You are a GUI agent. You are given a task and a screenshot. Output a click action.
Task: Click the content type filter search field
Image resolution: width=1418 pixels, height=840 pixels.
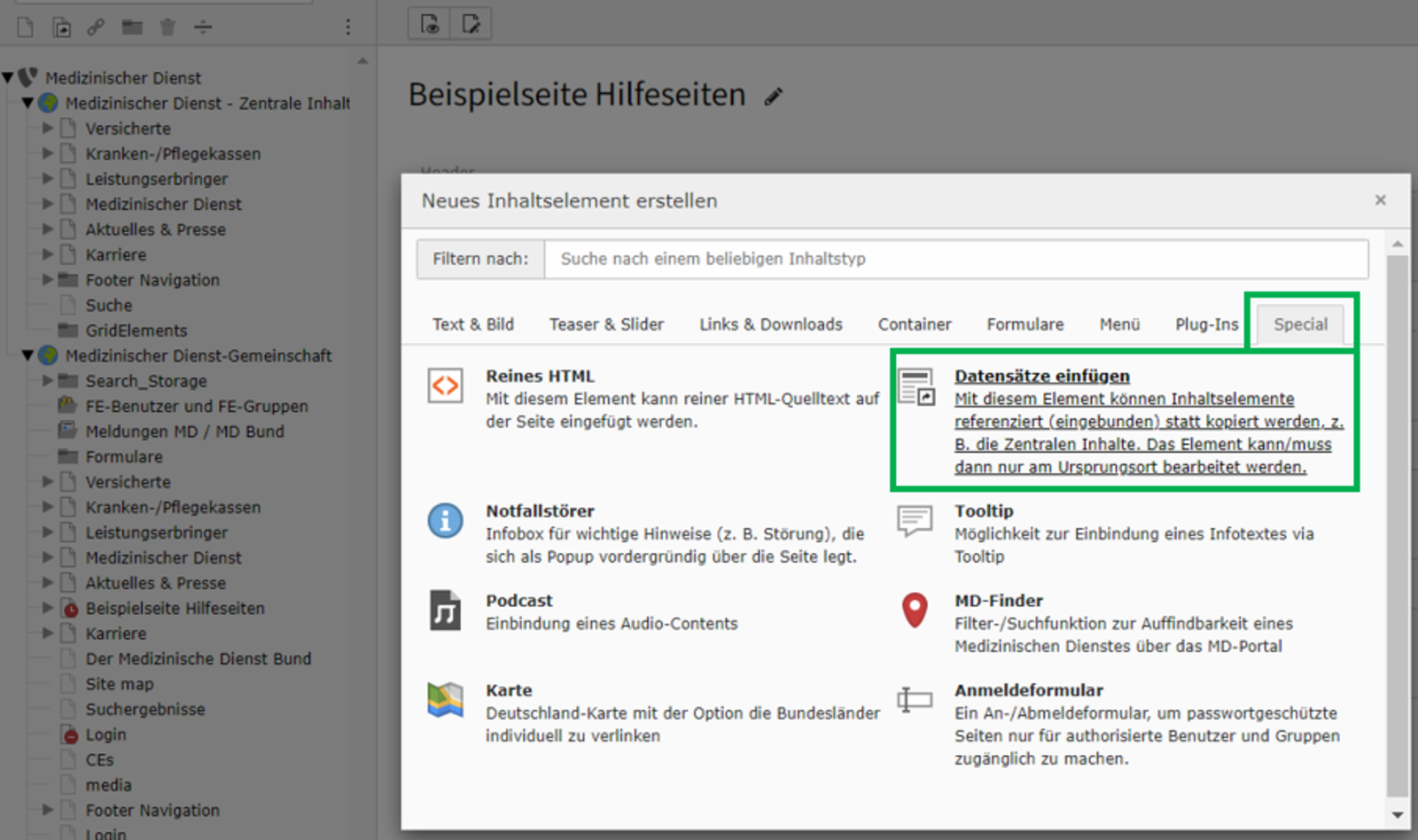[956, 259]
